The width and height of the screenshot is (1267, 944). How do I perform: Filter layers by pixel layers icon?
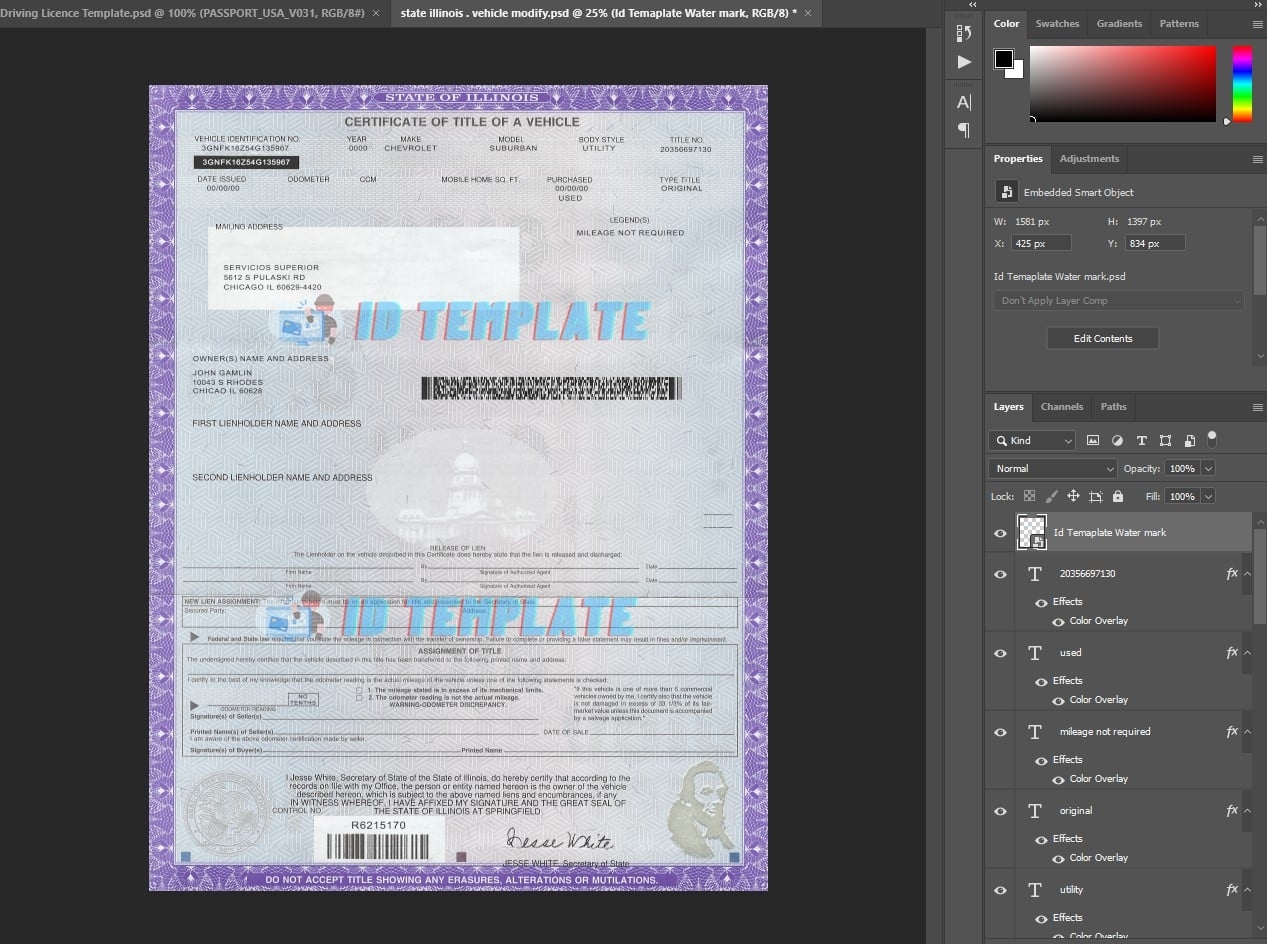[x=1093, y=440]
